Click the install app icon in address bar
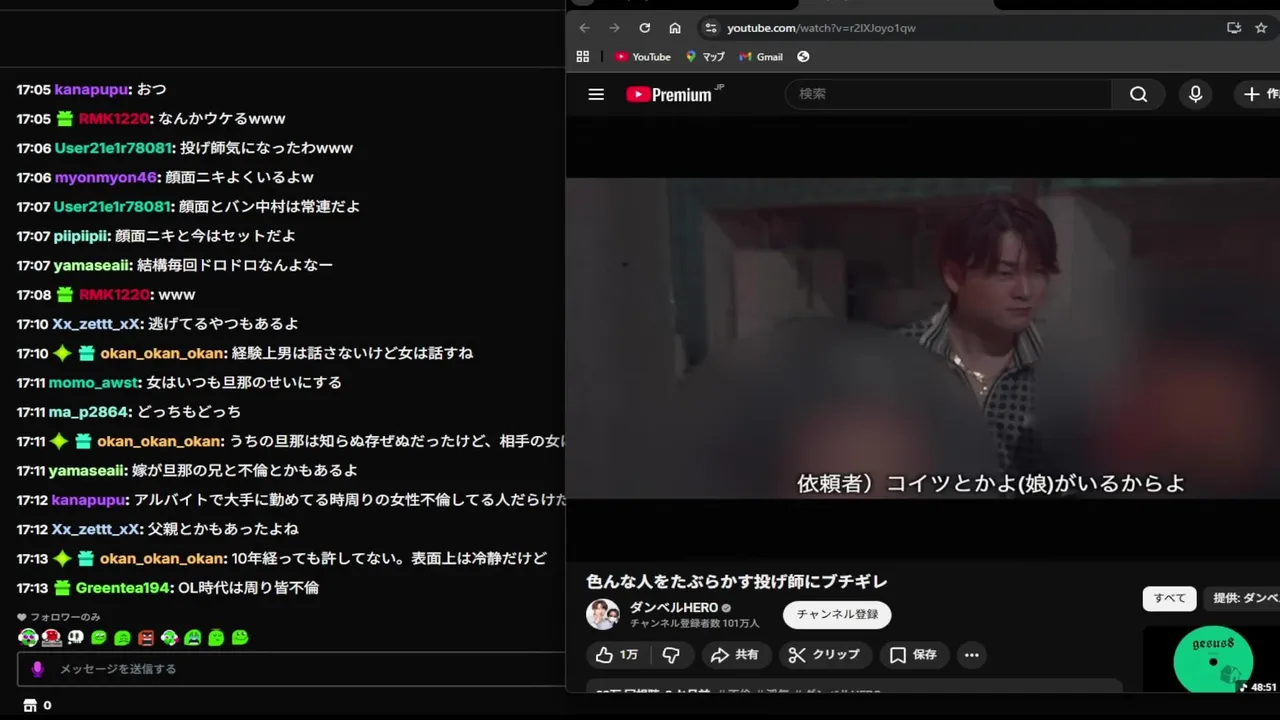1280x720 pixels. tap(1234, 28)
